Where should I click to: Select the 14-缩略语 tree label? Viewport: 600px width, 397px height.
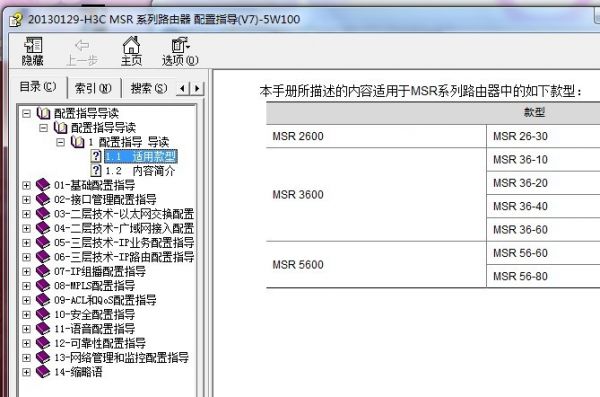[78, 372]
